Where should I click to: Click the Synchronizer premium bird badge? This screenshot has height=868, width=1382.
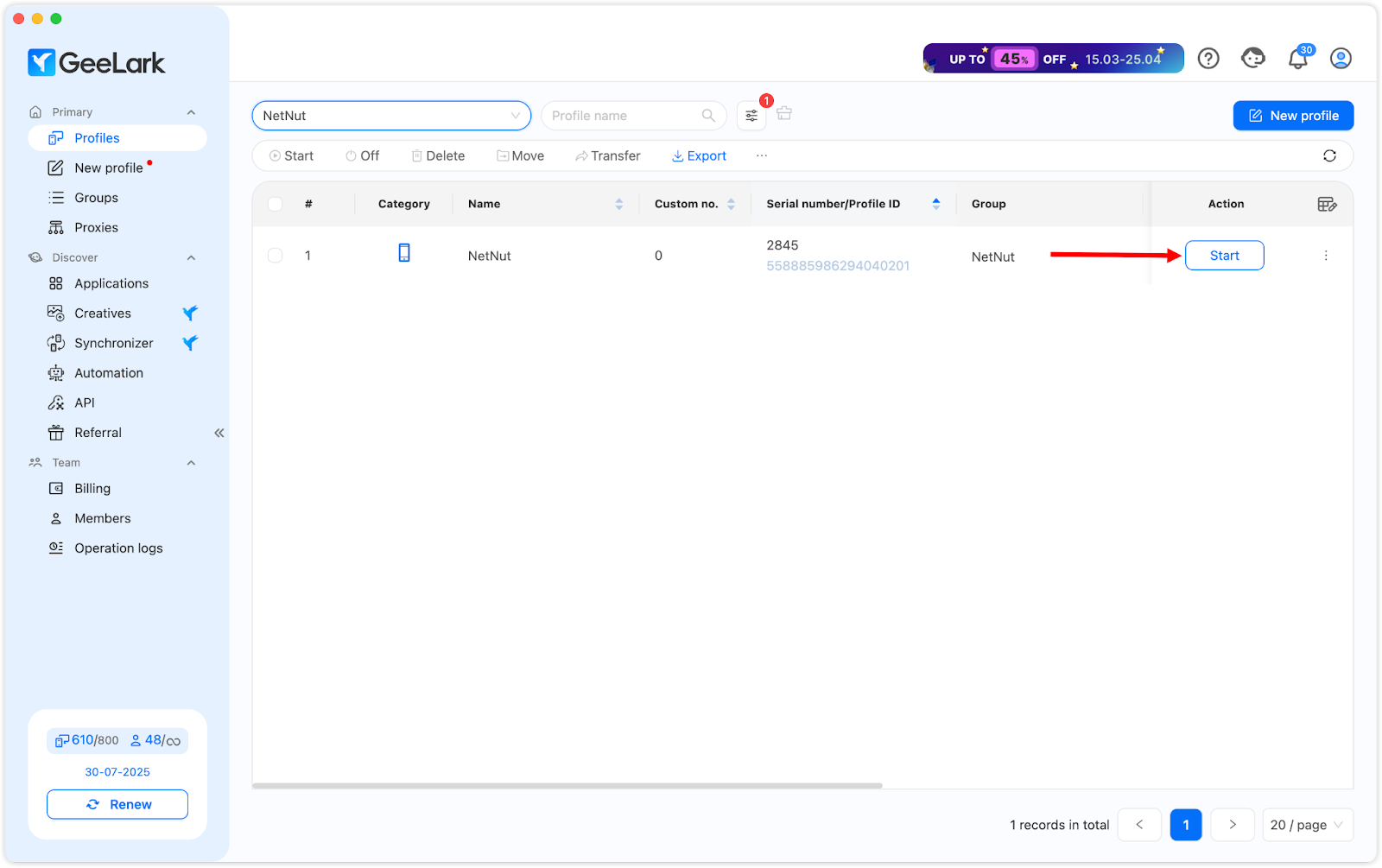point(190,343)
